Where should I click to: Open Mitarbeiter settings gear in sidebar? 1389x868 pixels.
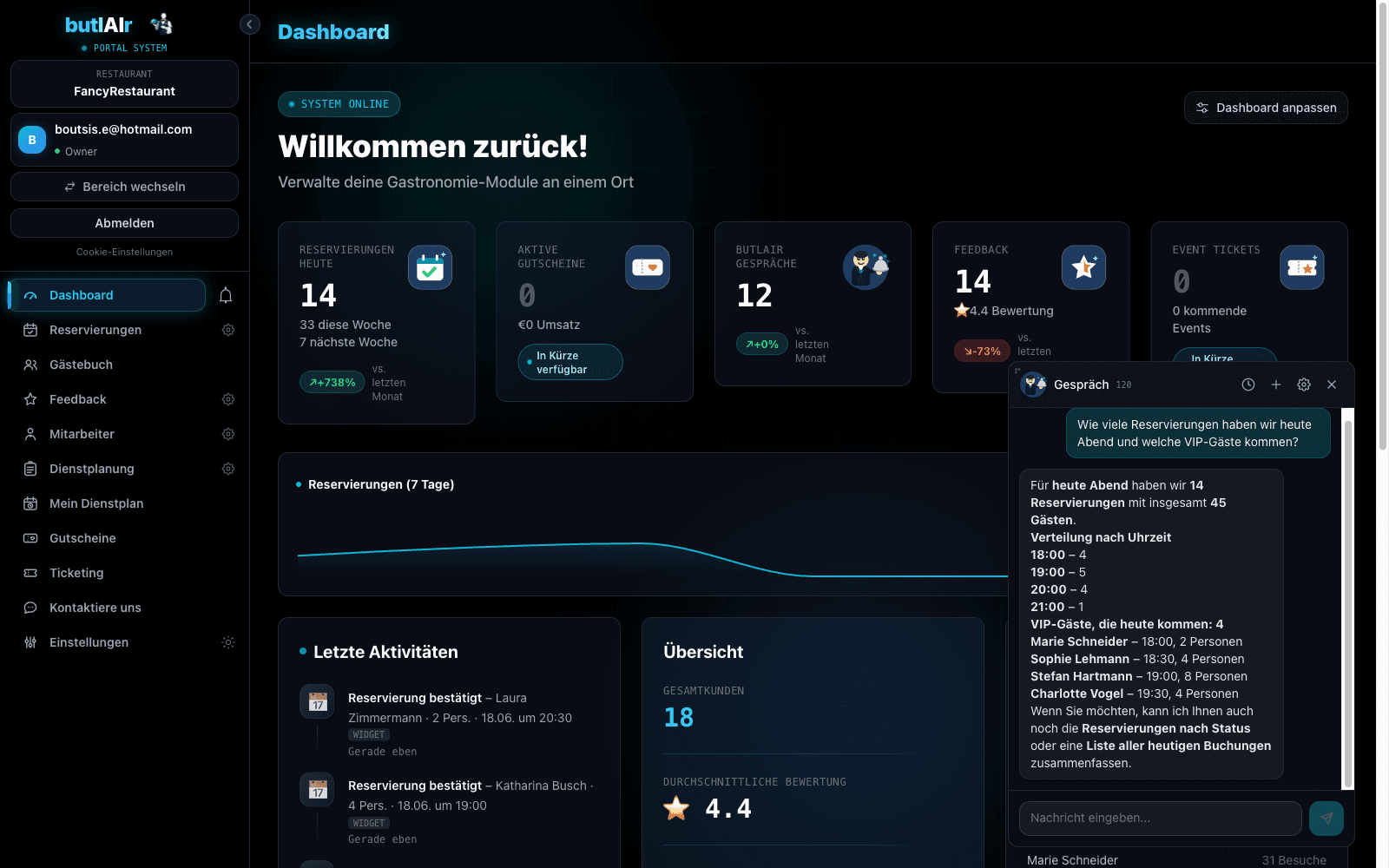[x=228, y=434]
